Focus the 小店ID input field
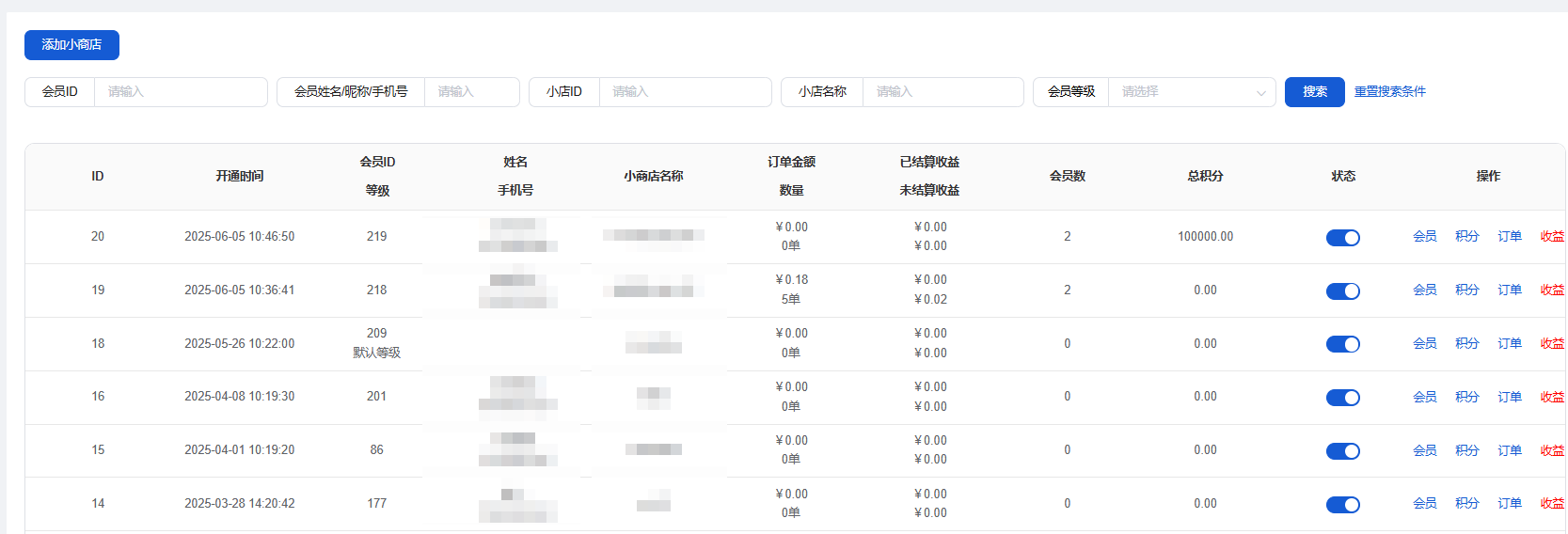This screenshot has width=1568, height=534. [684, 92]
